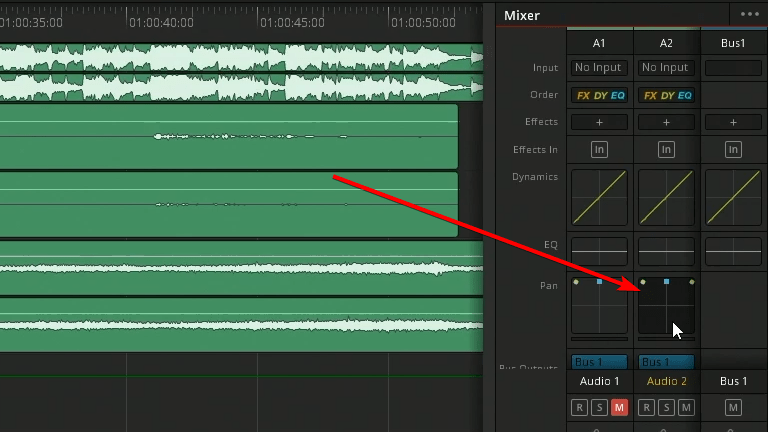Select the bottom-row audio waveform clip
The image size is (768, 432).
[241, 325]
